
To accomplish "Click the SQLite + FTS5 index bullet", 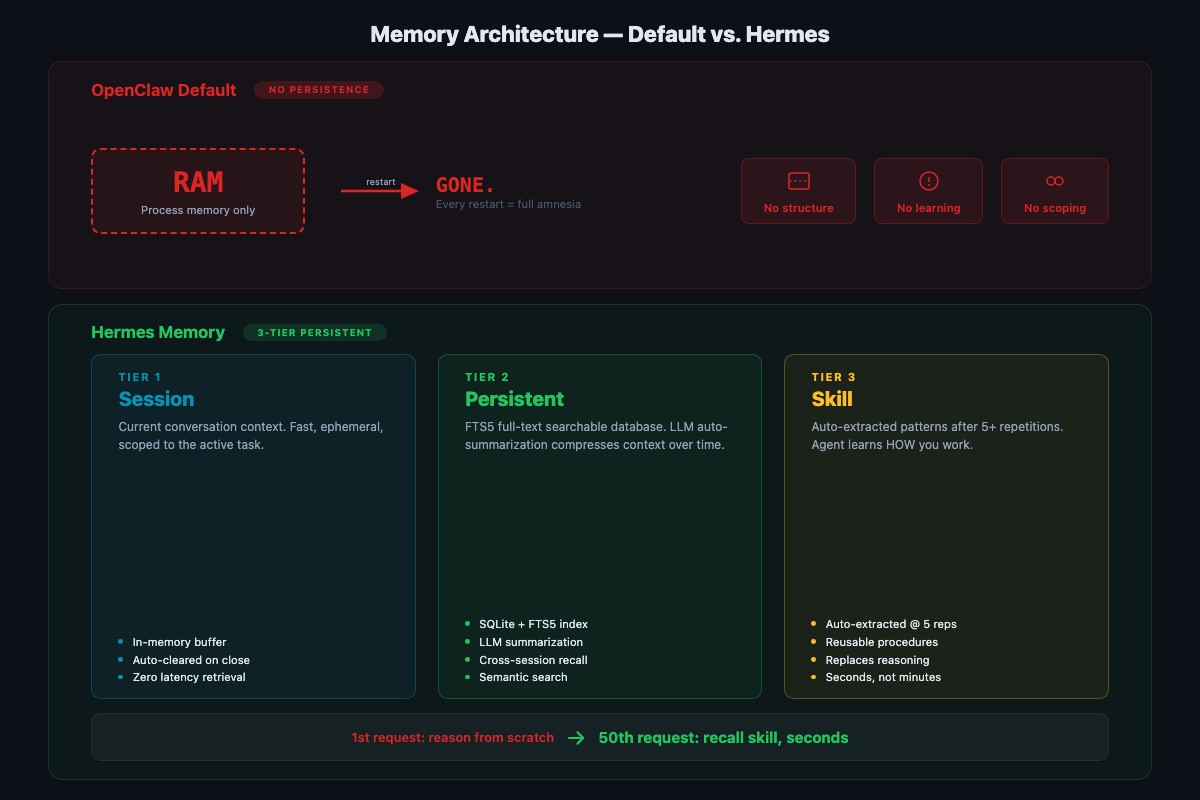I will (526, 624).
